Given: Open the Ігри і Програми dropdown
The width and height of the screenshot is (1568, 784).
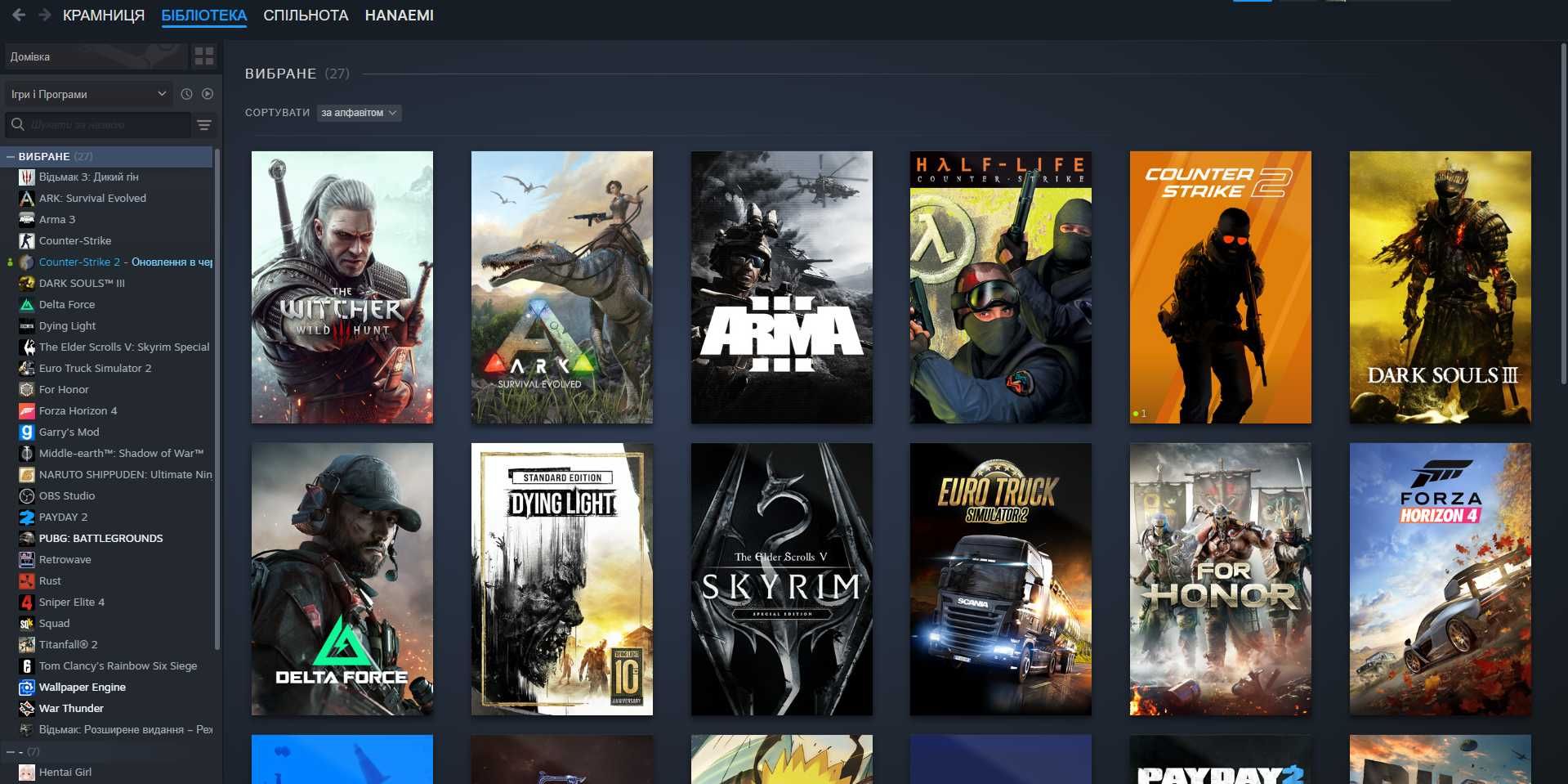Looking at the screenshot, I should tap(88, 94).
